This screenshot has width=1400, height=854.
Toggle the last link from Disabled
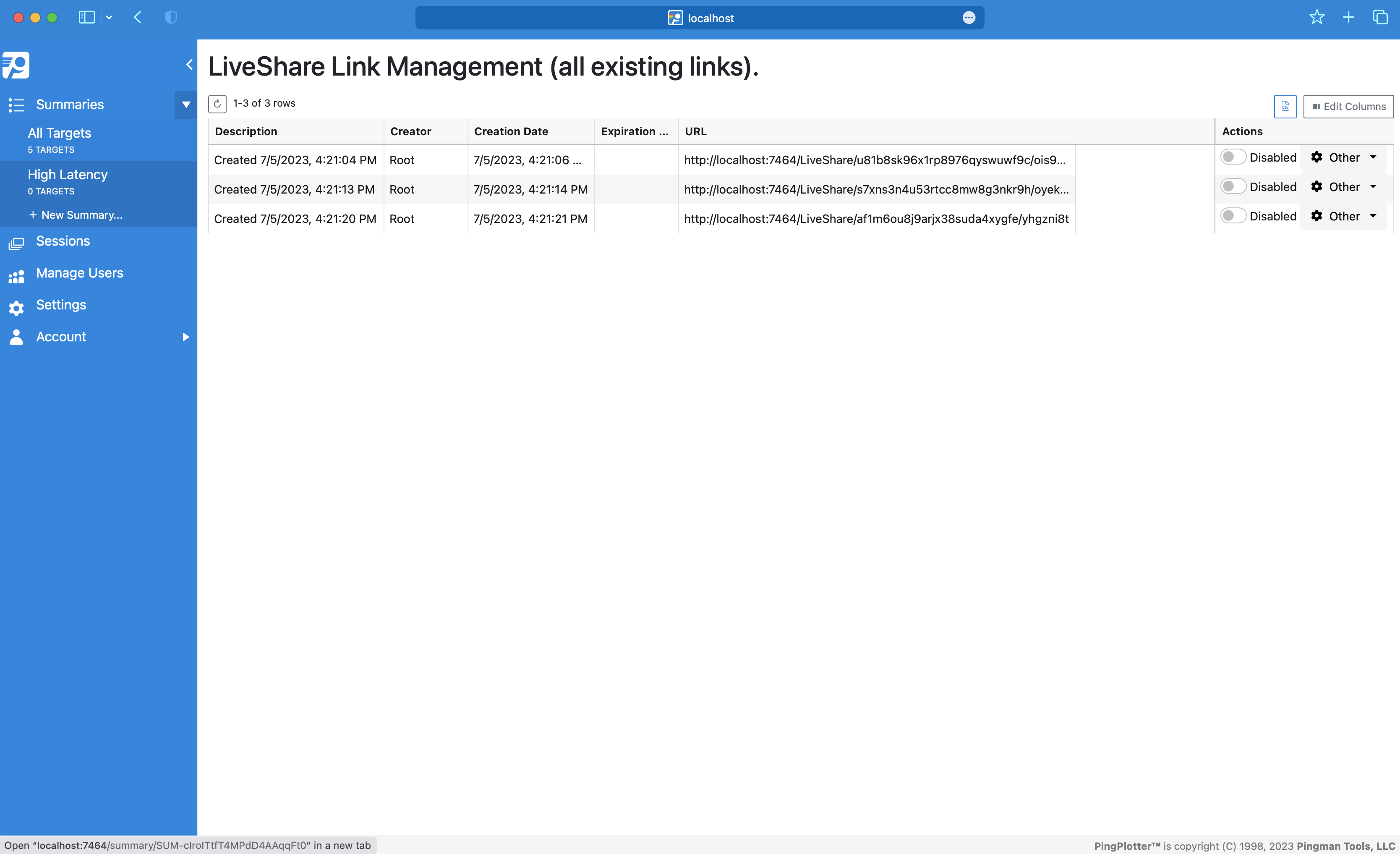click(x=1233, y=216)
